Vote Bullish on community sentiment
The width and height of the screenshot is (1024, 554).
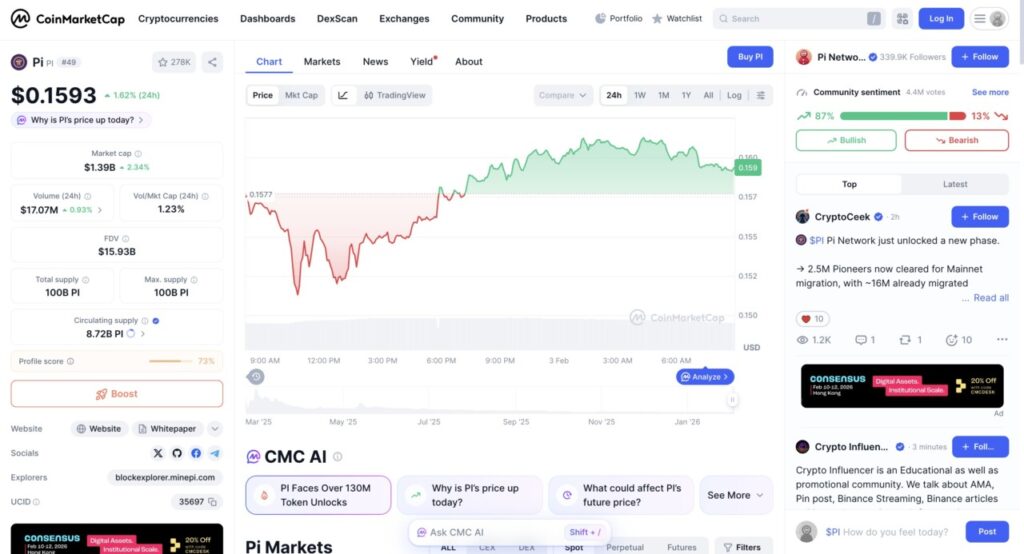[845, 140]
